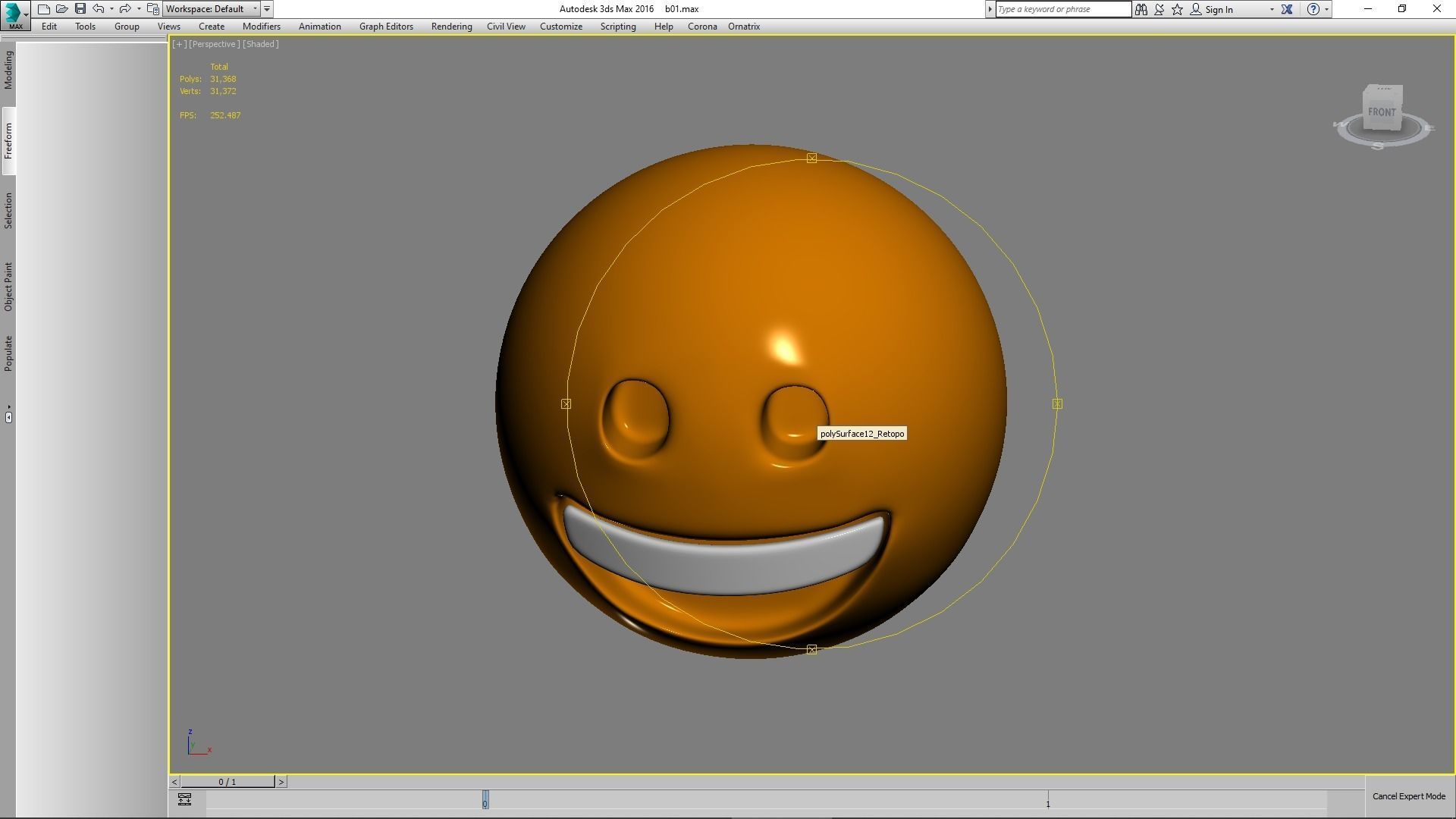
Task: Click the top gizmo handle on the yellow circle
Action: pyautogui.click(x=811, y=158)
